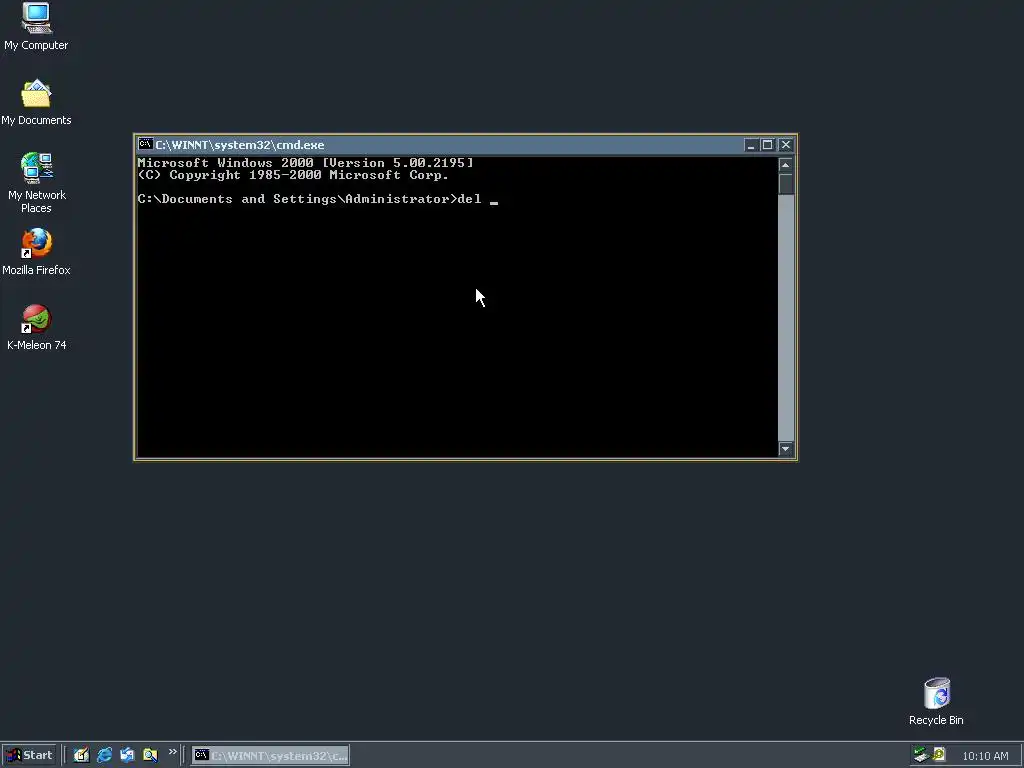Close the cmd.exe window

786,145
